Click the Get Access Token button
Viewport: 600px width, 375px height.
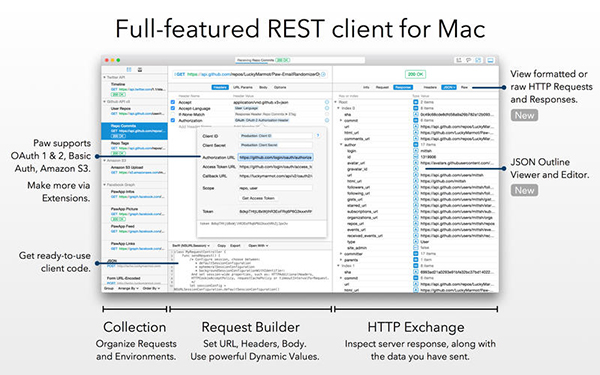(x=258, y=198)
